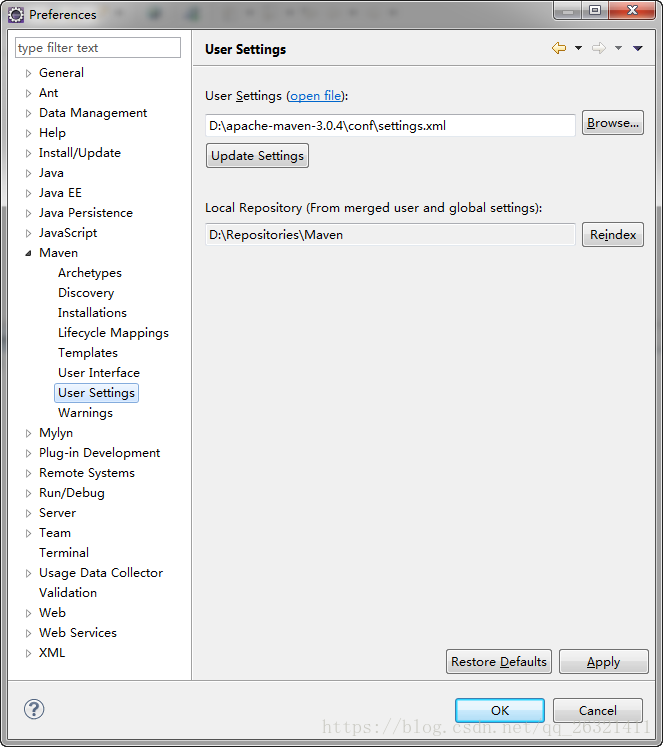Click the Browse... button
Image resolution: width=663 pixels, height=747 pixels.
click(613, 123)
